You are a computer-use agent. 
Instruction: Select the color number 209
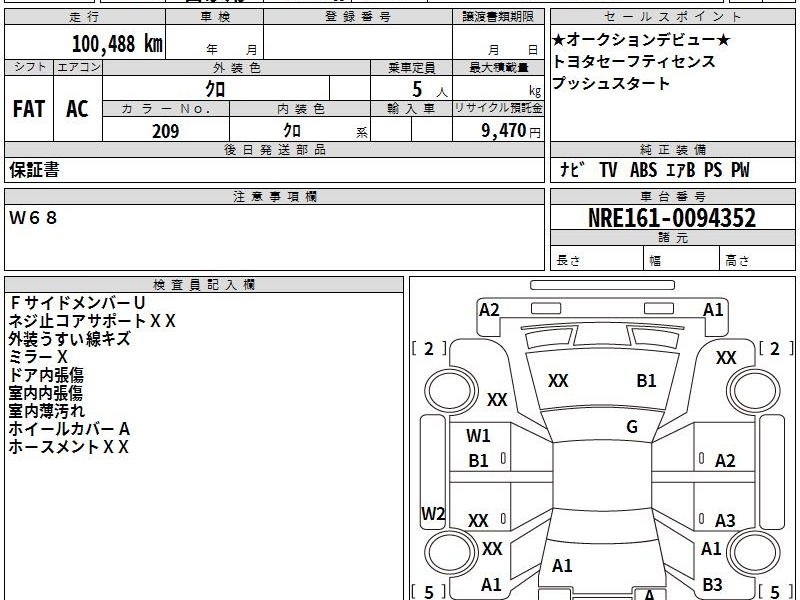[x=166, y=131]
